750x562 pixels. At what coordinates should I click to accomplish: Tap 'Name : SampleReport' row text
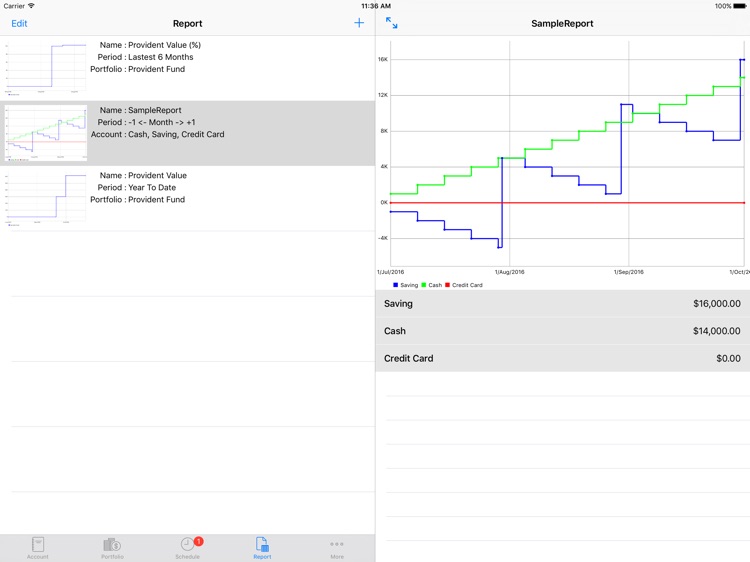pos(141,110)
